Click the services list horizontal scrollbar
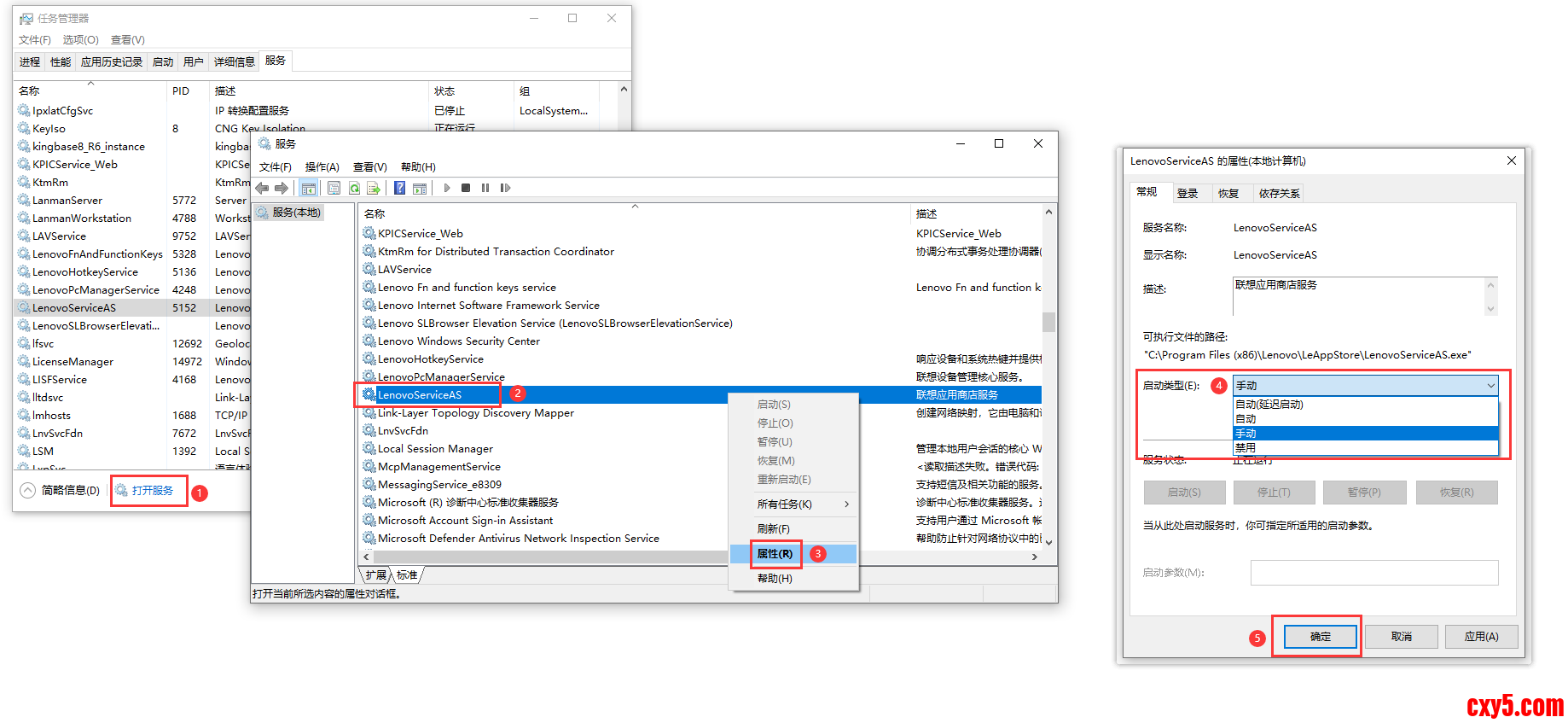 tap(546, 557)
